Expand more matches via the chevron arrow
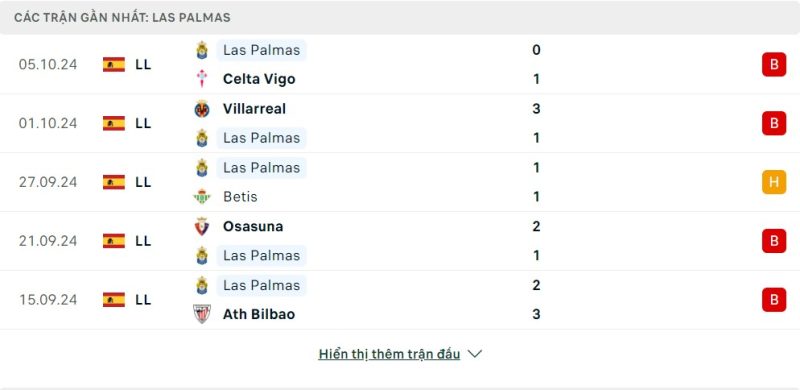 [x=474, y=354]
